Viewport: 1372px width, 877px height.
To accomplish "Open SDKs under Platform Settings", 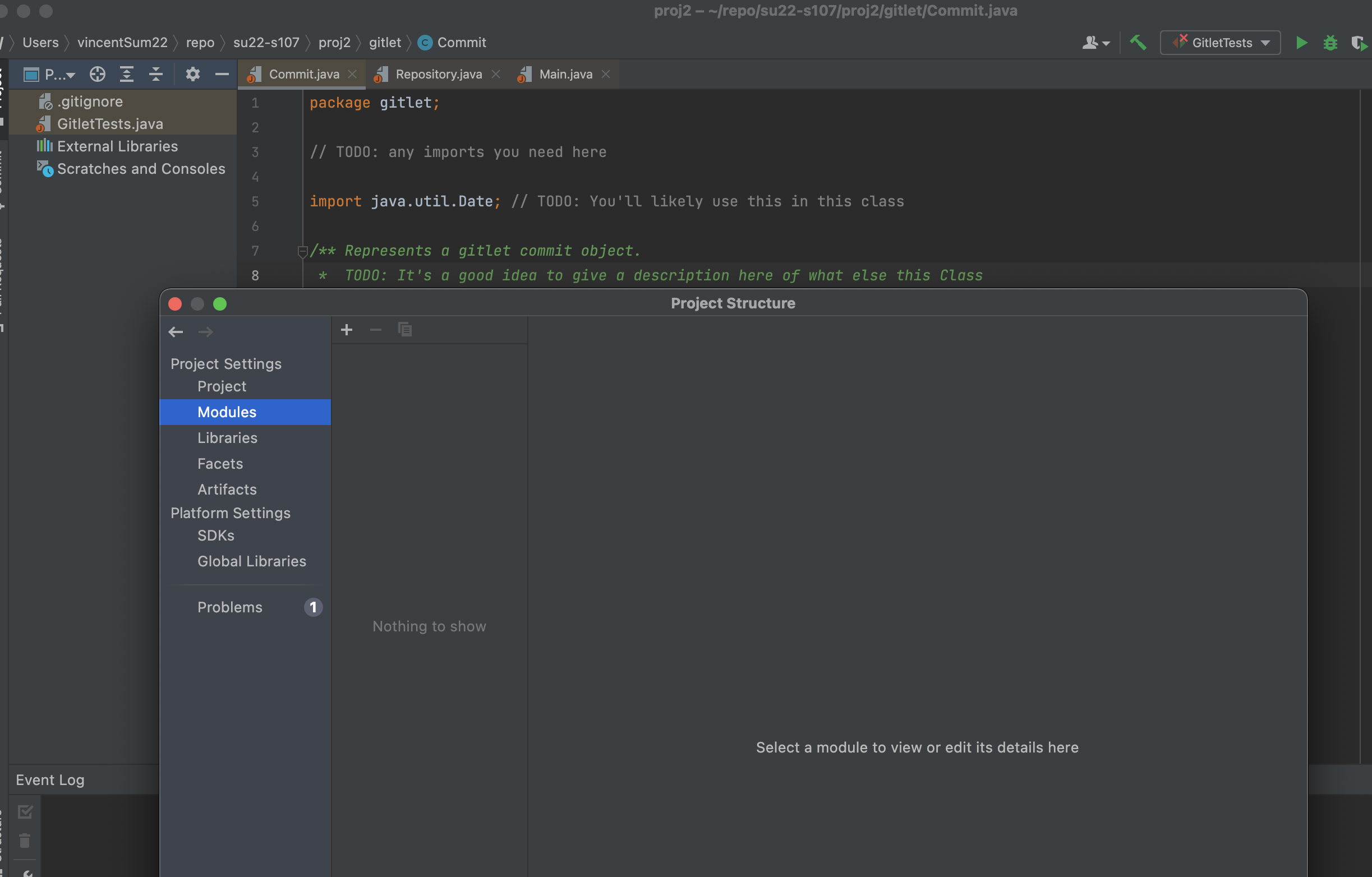I will coord(216,536).
